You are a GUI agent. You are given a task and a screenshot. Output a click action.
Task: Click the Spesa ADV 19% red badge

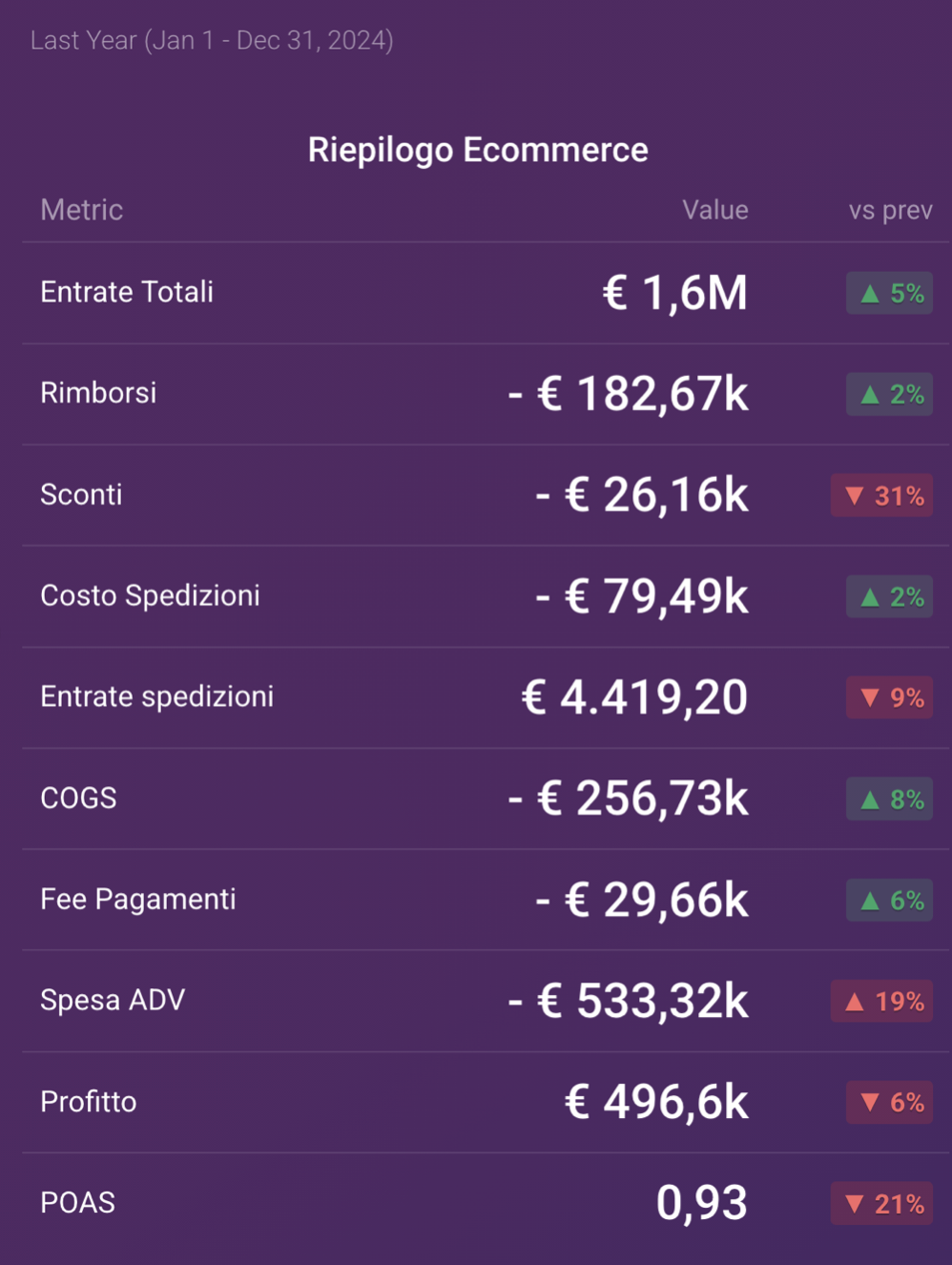[881, 1001]
